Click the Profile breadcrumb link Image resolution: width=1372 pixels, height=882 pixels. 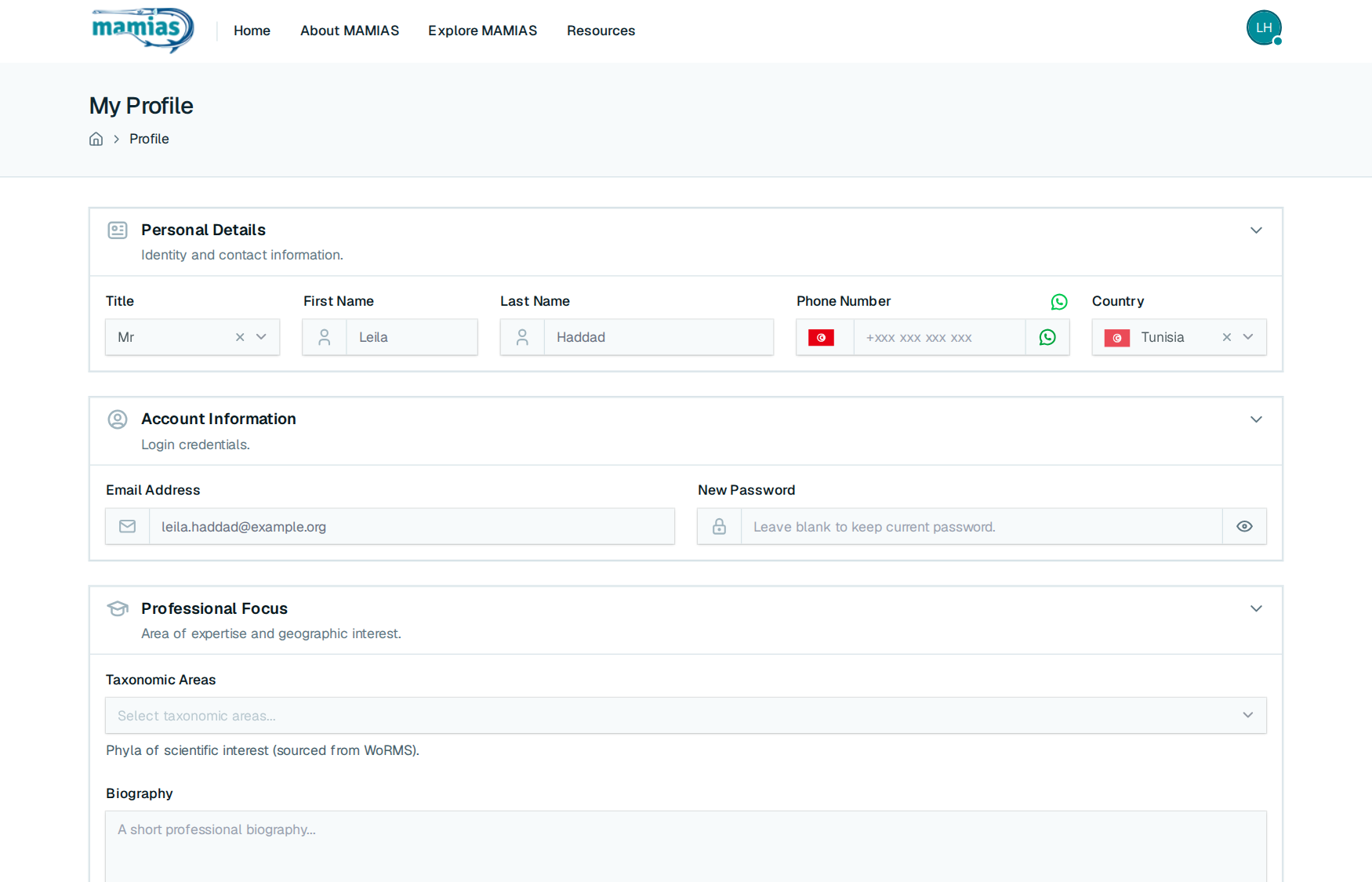pyautogui.click(x=149, y=139)
